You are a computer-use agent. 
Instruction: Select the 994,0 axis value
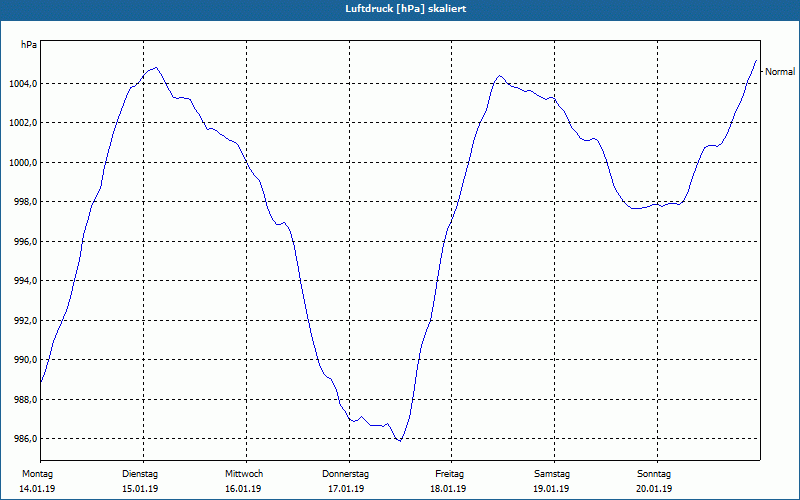(x=25, y=281)
